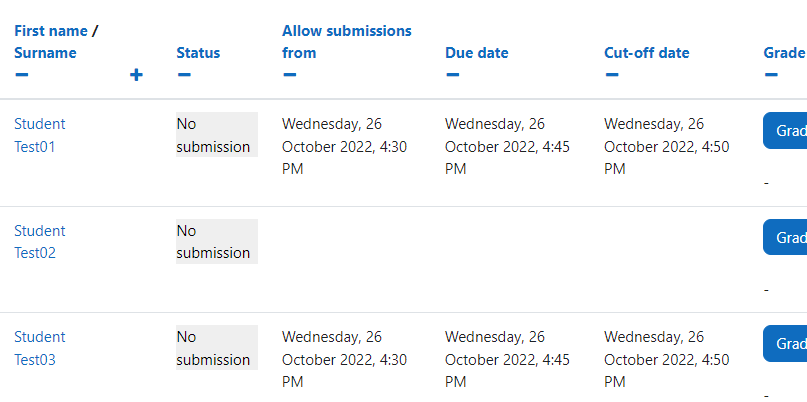The width and height of the screenshot is (807, 402).
Task: Hide the Due date column
Action: tap(452, 75)
